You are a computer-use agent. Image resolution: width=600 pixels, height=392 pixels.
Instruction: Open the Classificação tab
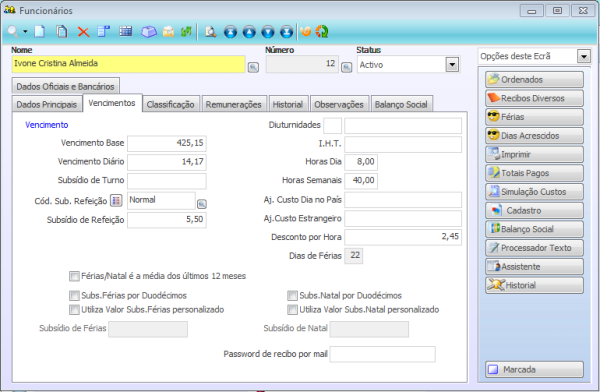[171, 104]
